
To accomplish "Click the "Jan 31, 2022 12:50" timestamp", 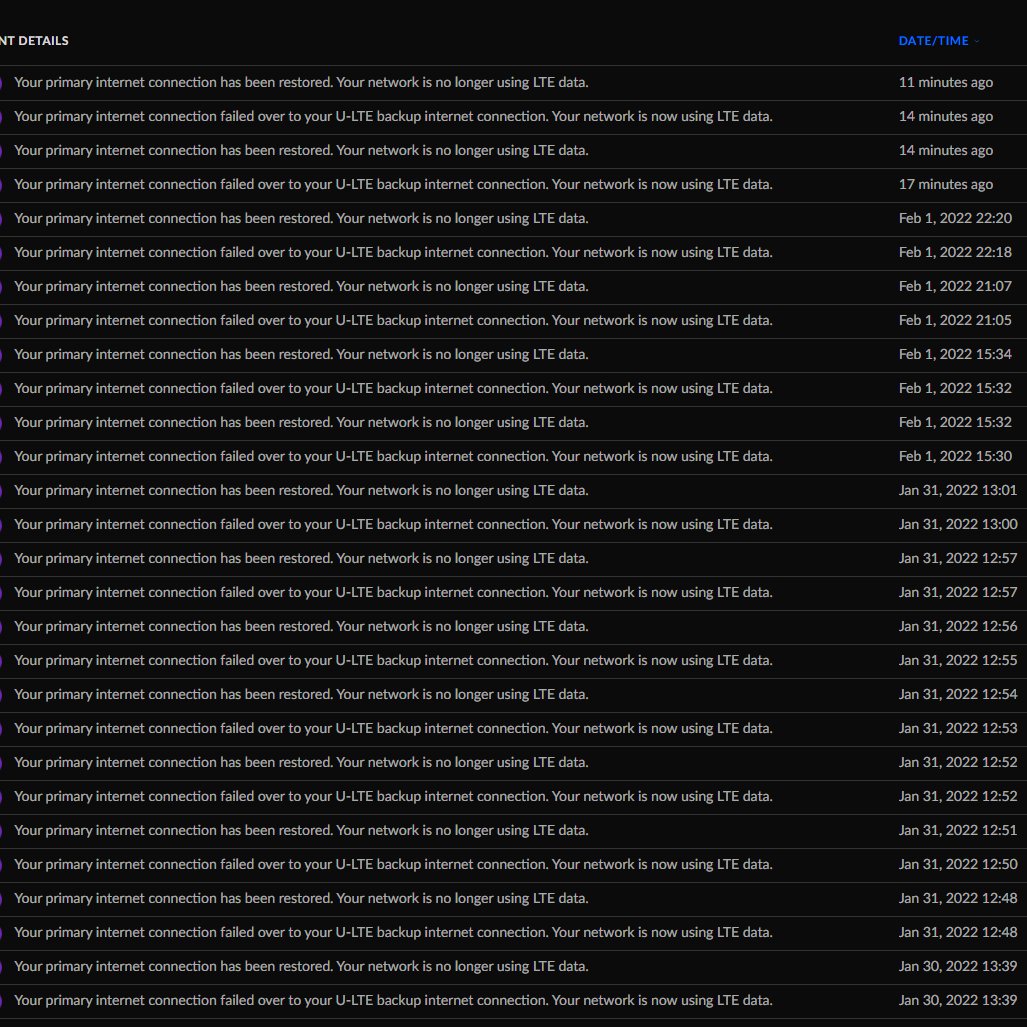I will pos(958,866).
